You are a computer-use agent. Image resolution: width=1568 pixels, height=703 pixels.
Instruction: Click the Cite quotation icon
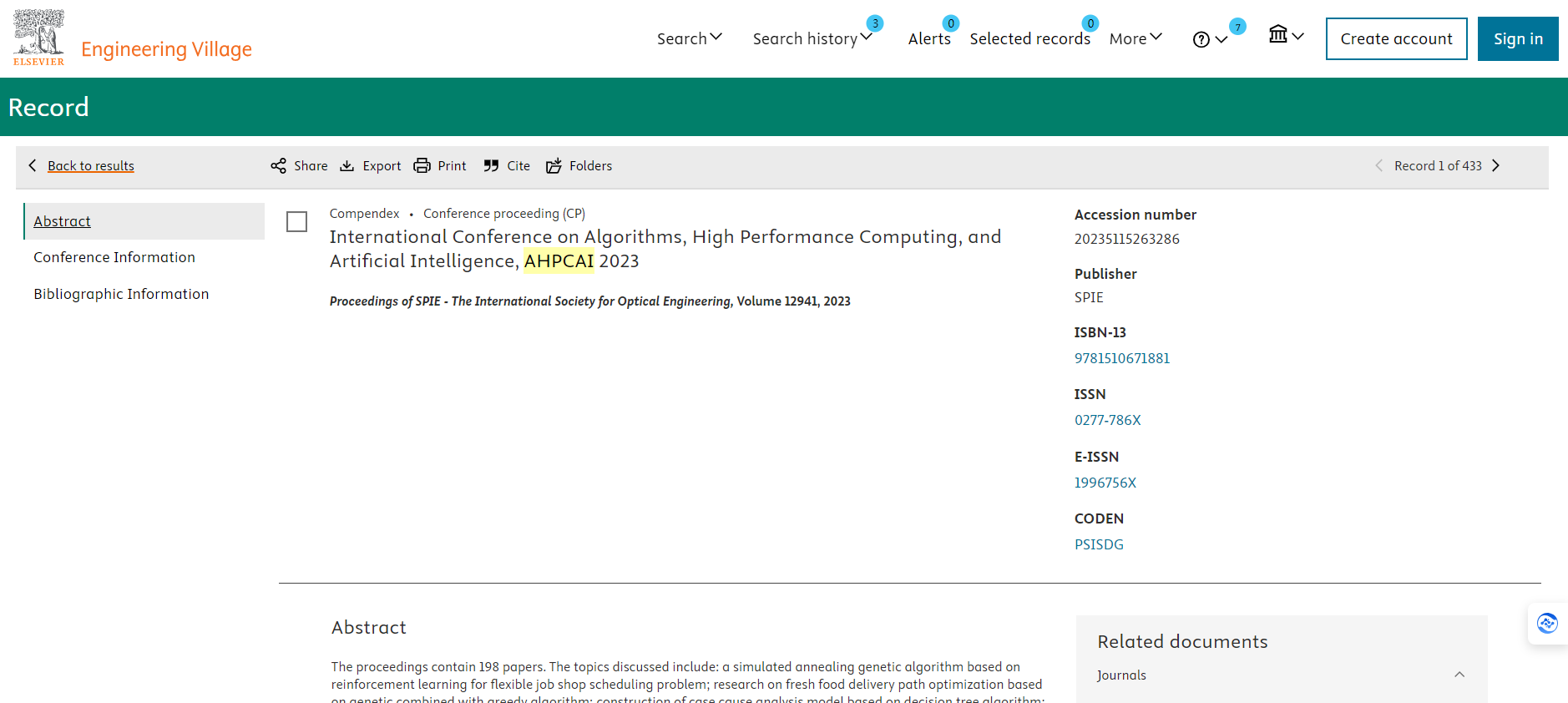pos(491,165)
